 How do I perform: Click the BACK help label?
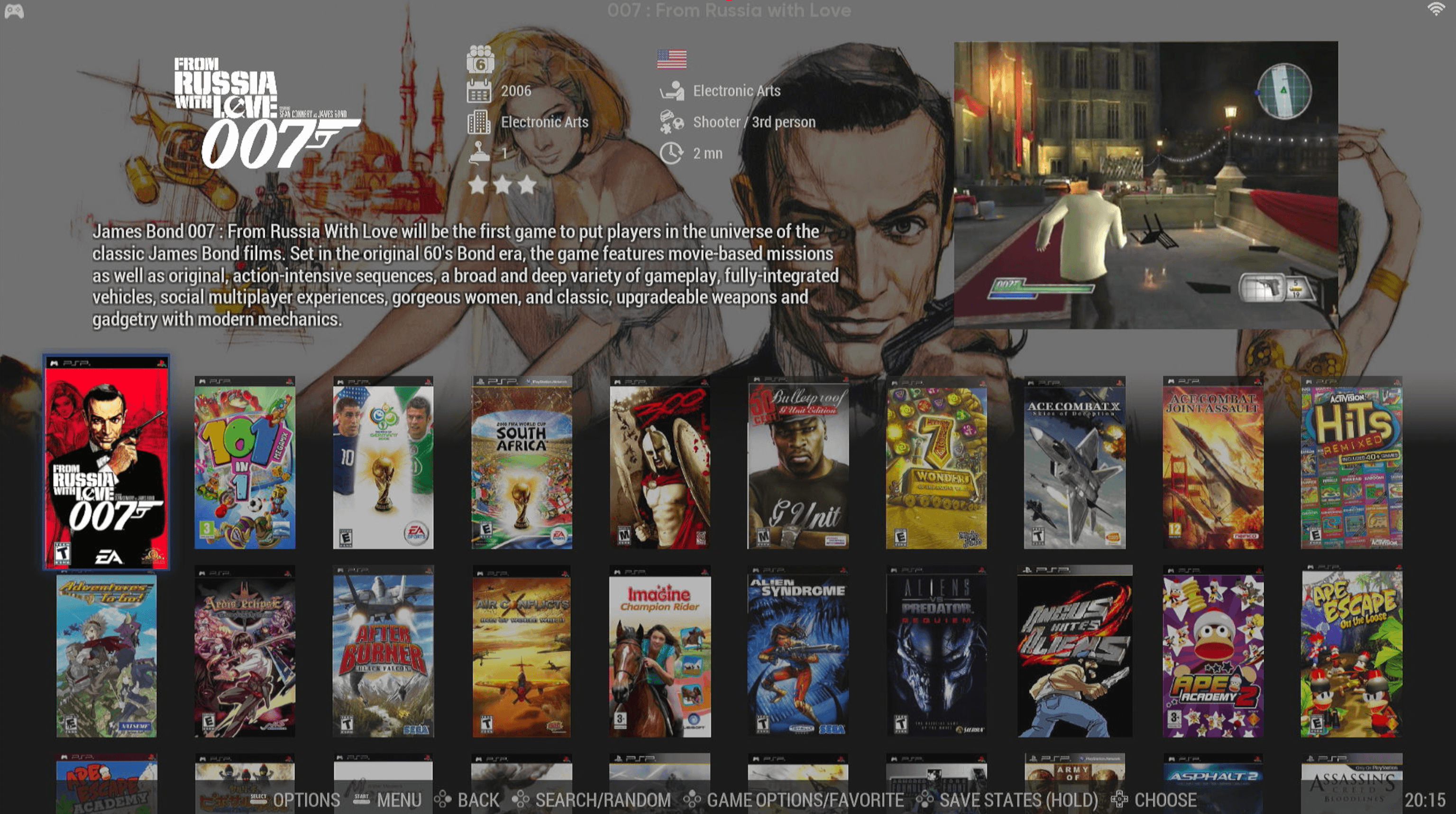[478, 800]
